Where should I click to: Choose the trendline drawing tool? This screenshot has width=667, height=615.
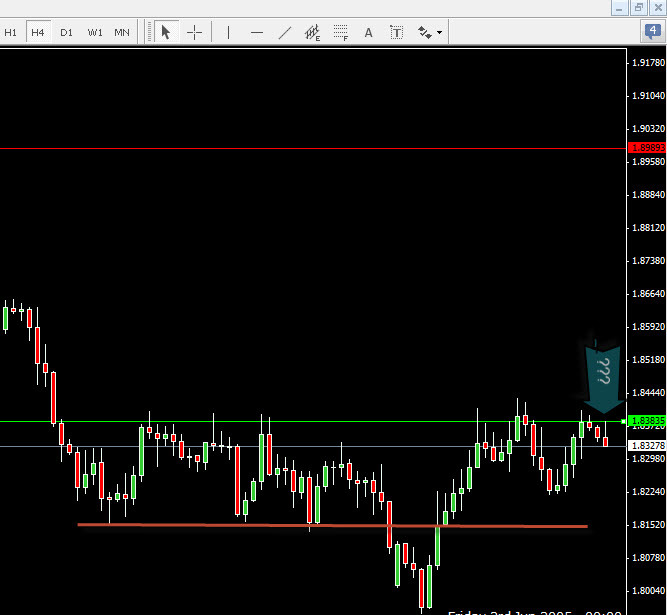(285, 32)
